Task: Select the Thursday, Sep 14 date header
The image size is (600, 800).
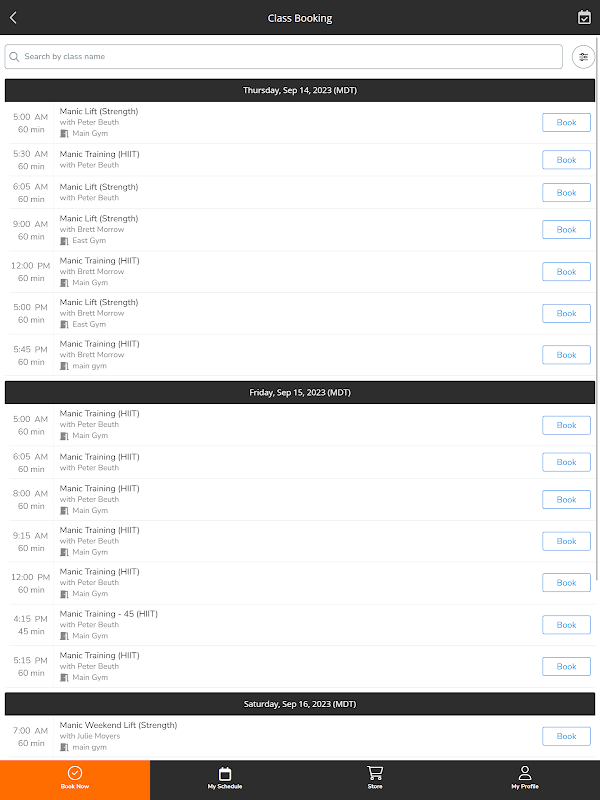Action: [300, 90]
